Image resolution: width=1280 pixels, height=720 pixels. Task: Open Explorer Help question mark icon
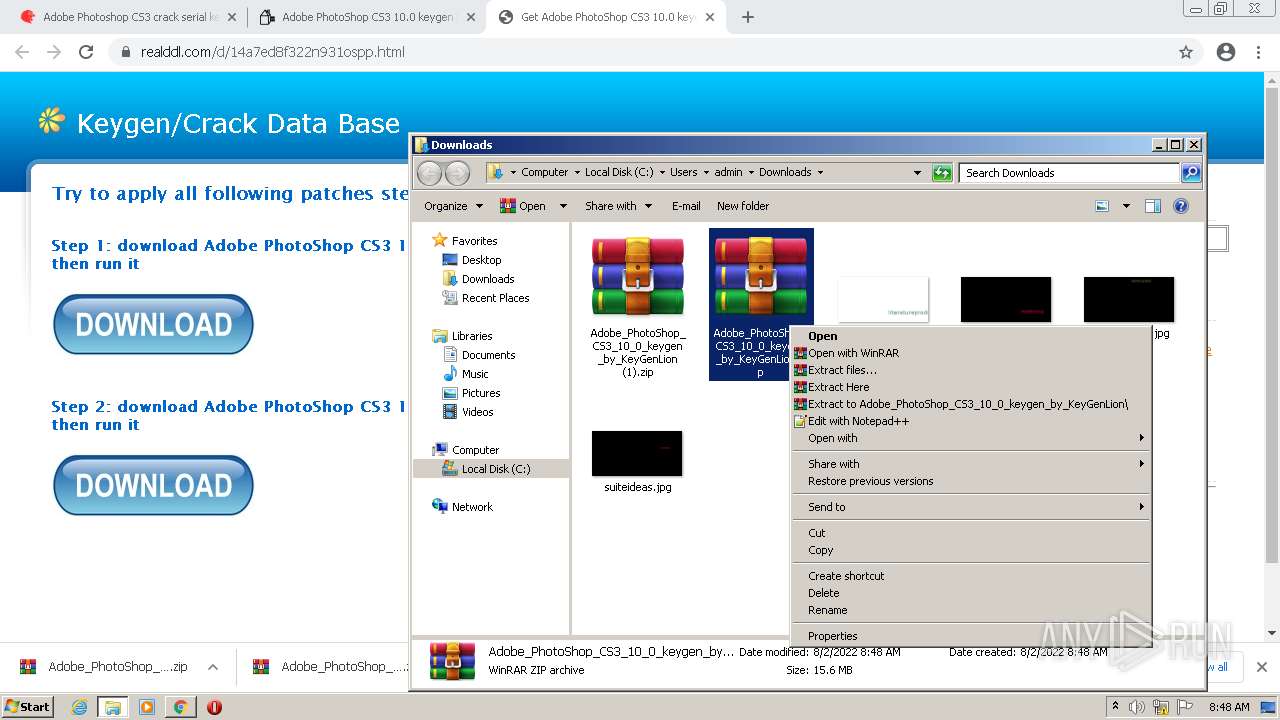point(1181,206)
